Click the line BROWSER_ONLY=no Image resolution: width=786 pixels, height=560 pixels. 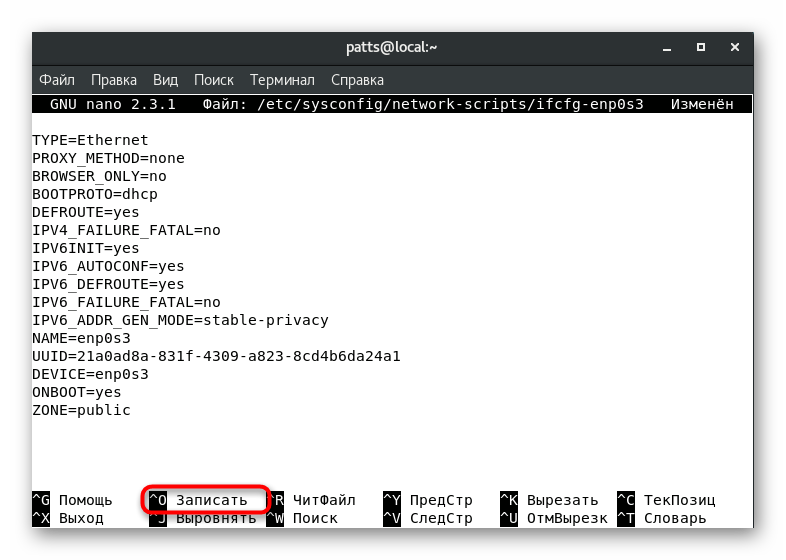[99, 176]
